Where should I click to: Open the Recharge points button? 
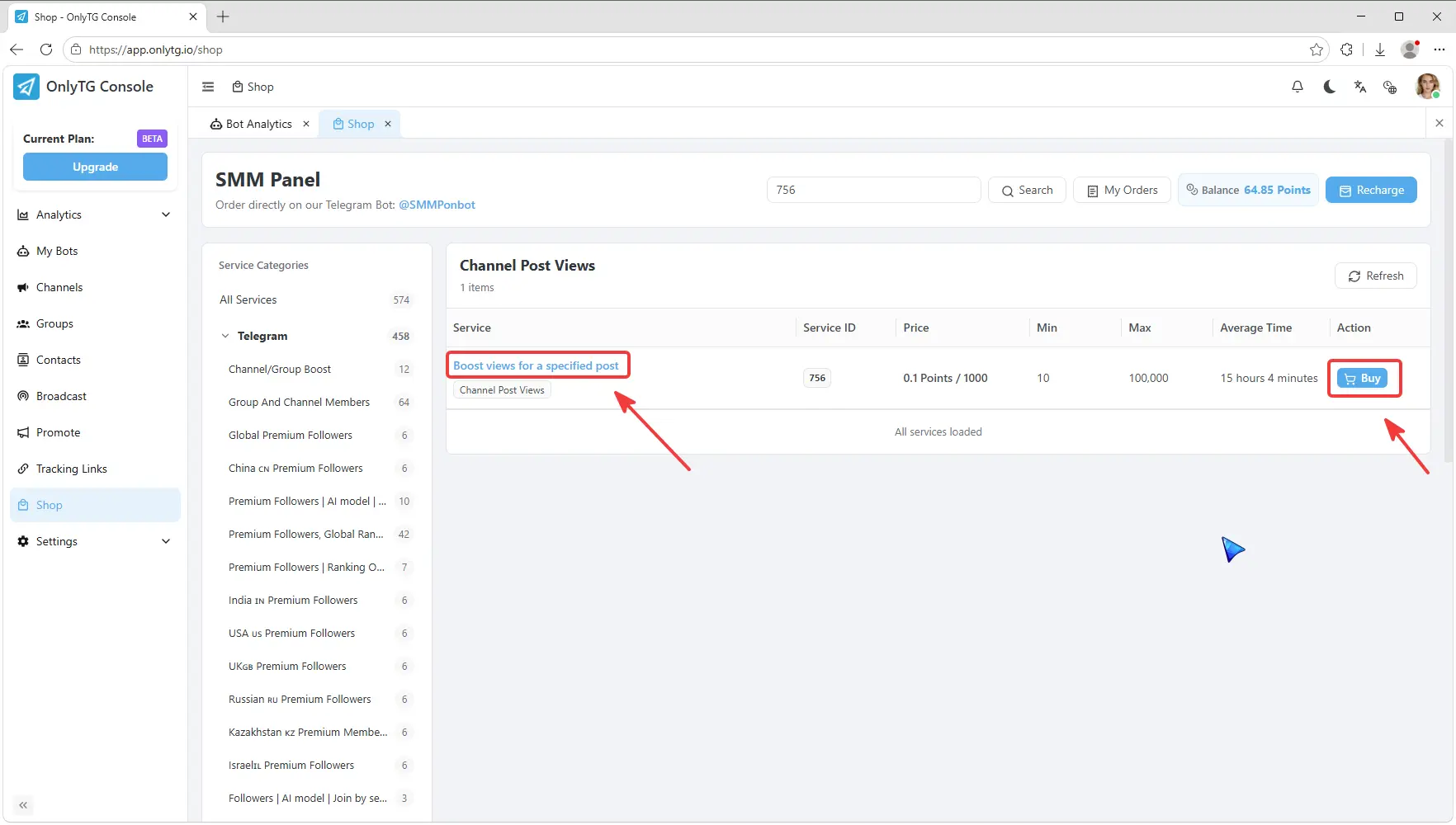(x=1371, y=190)
